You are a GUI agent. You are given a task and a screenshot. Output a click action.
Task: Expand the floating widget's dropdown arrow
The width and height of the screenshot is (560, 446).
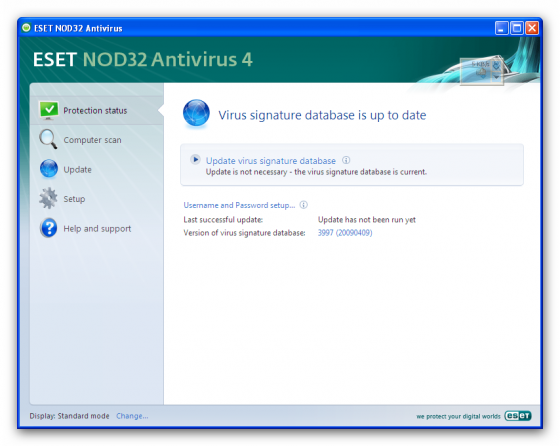coord(496,77)
